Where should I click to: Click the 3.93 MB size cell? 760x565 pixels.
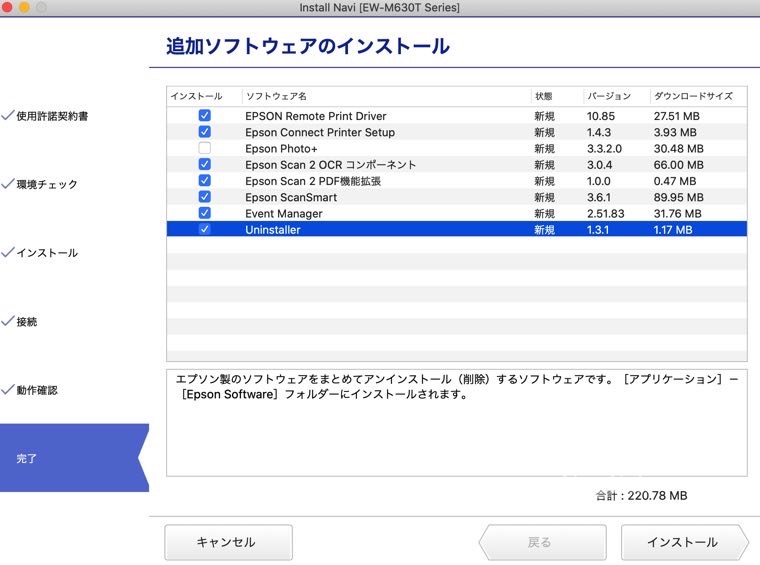click(x=675, y=132)
